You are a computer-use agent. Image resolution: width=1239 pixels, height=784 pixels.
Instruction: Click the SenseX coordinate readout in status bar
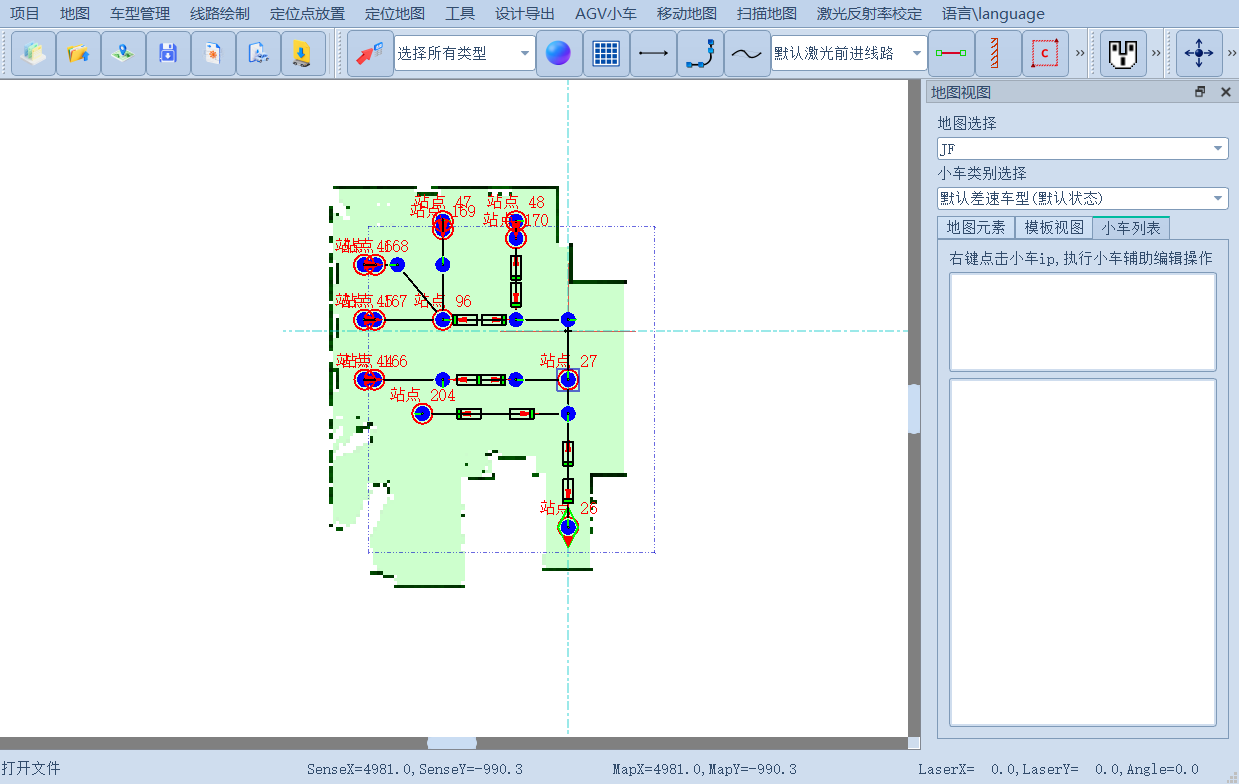[414, 769]
